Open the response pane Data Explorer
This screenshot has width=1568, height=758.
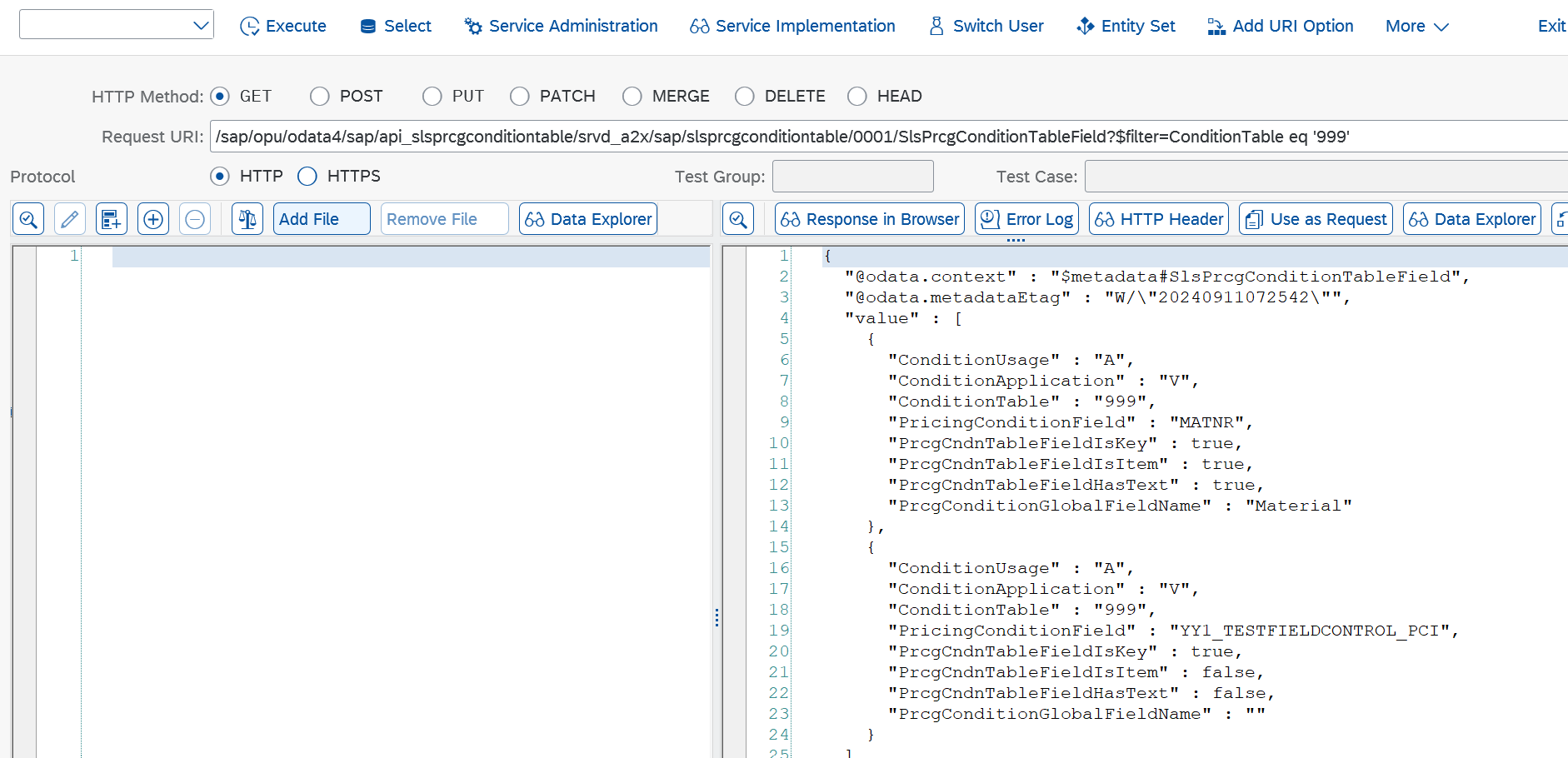point(1472,219)
